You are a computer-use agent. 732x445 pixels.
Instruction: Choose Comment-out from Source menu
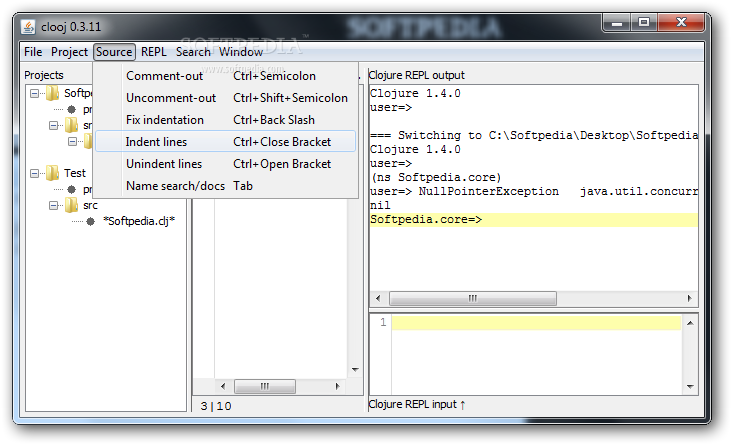(x=225, y=76)
